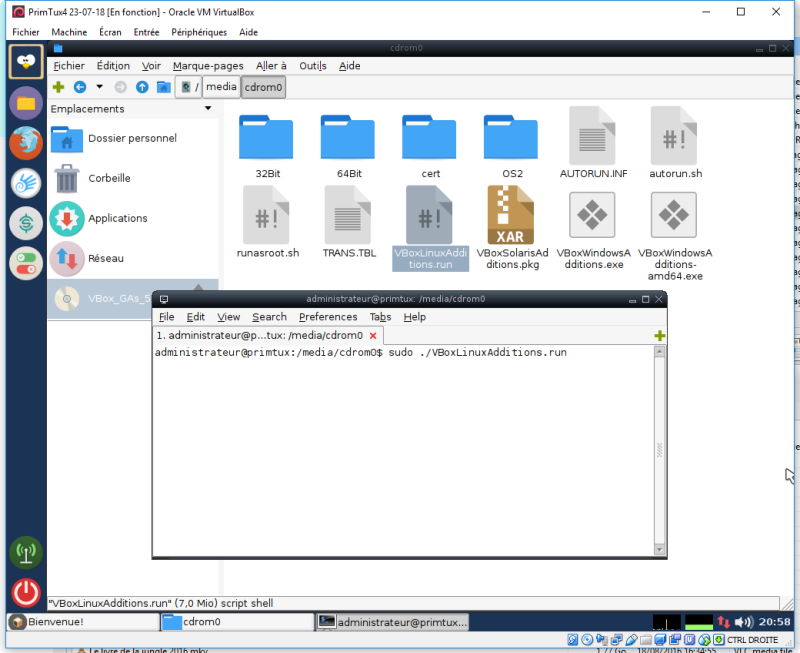Click the blue hand dock icon
This screenshot has width=800, height=653.
(x=26, y=183)
